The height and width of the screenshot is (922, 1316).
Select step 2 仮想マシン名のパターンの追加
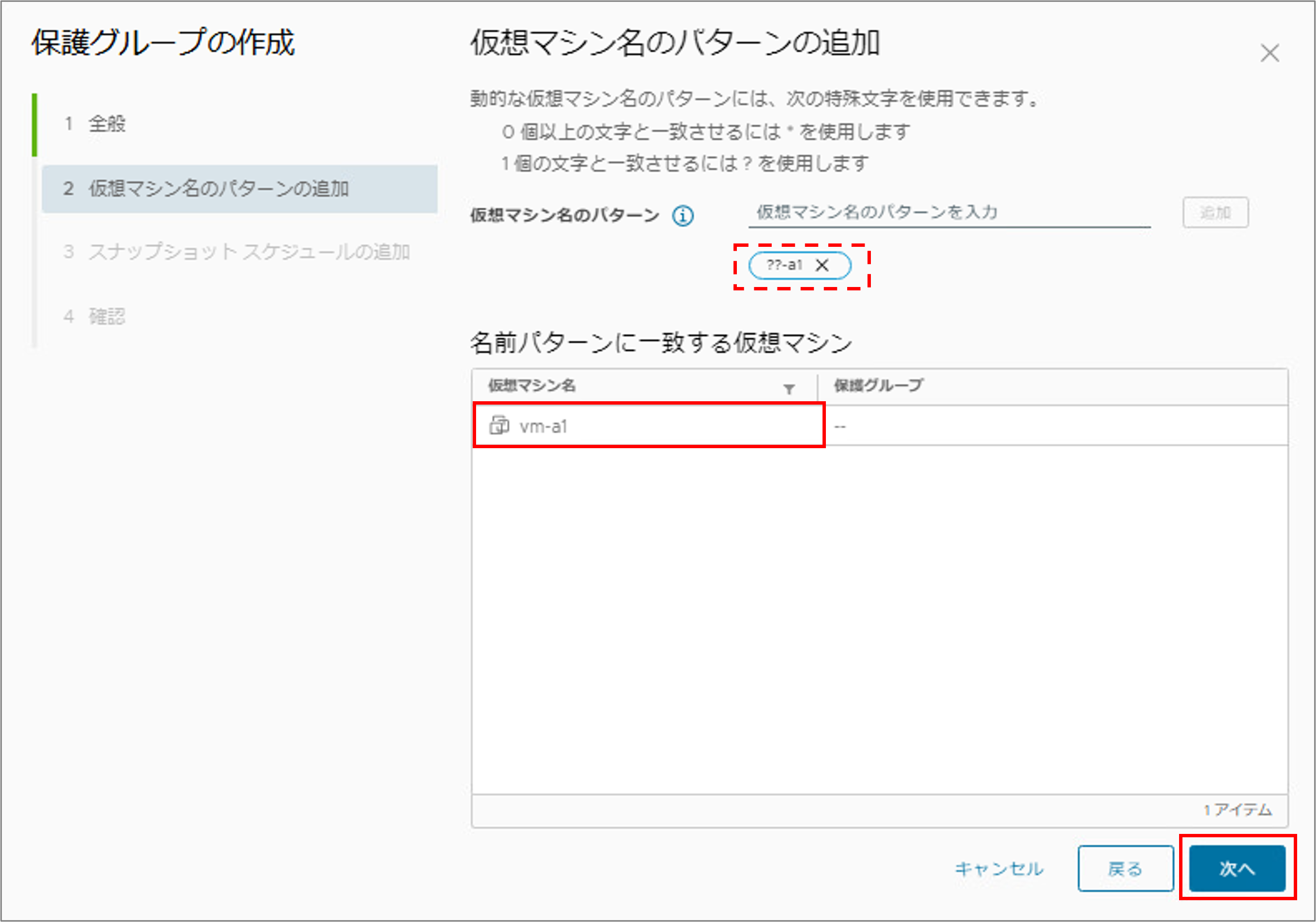(x=239, y=189)
